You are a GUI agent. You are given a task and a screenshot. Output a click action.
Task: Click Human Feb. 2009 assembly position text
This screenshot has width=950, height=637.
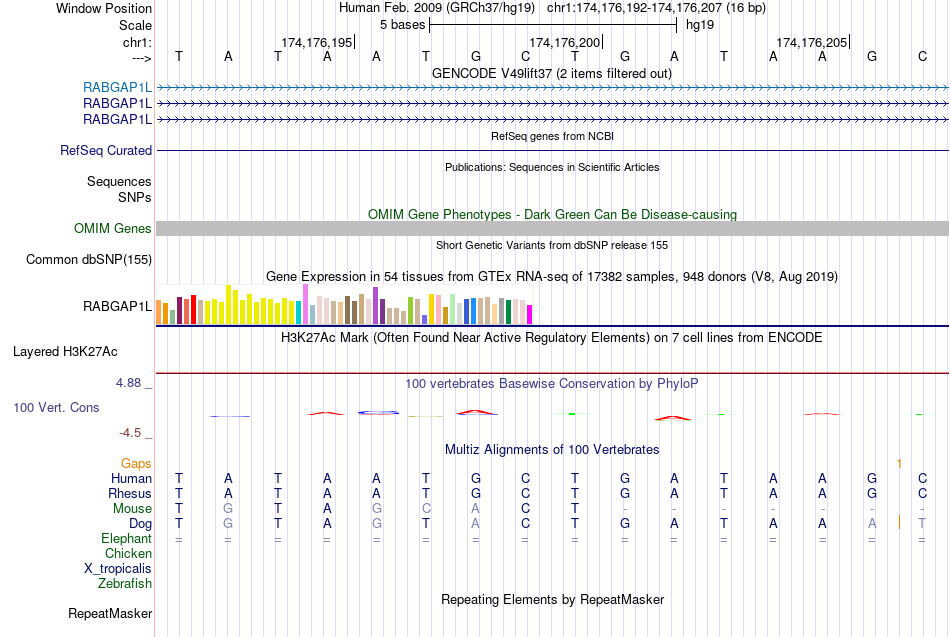pos(552,8)
